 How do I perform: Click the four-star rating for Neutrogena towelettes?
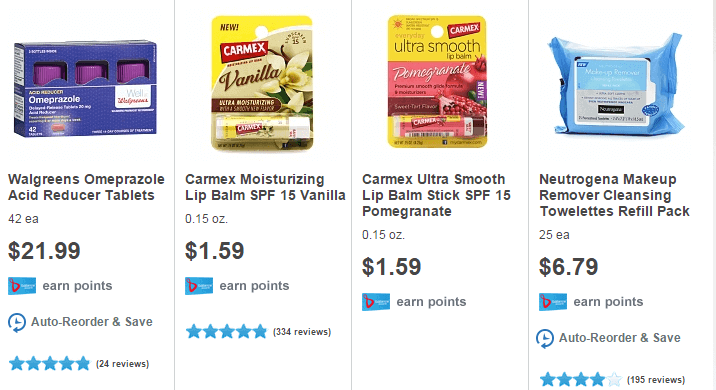tap(581, 379)
